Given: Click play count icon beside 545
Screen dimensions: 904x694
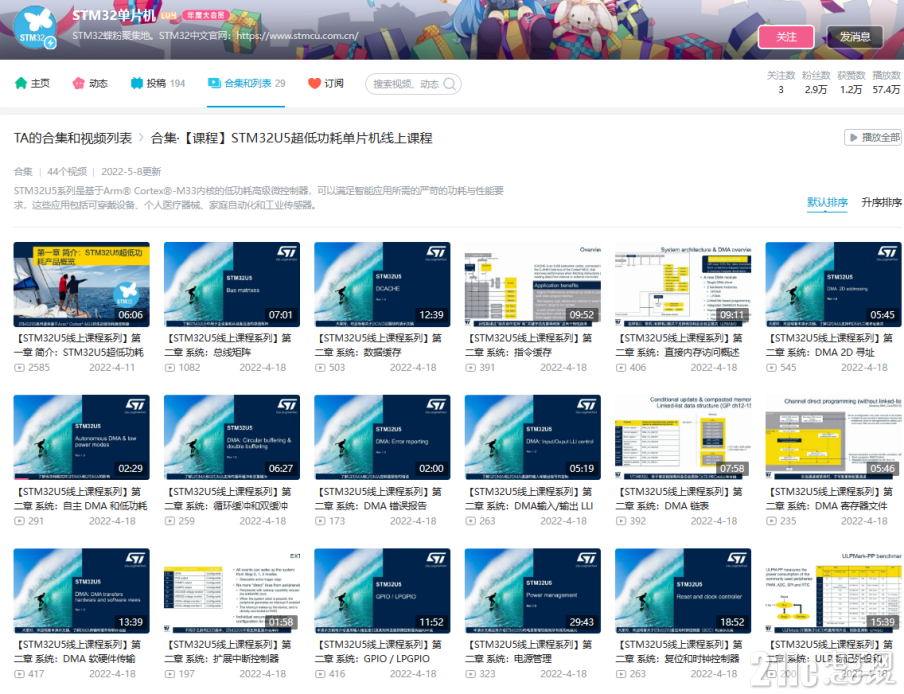Looking at the screenshot, I should 771,368.
